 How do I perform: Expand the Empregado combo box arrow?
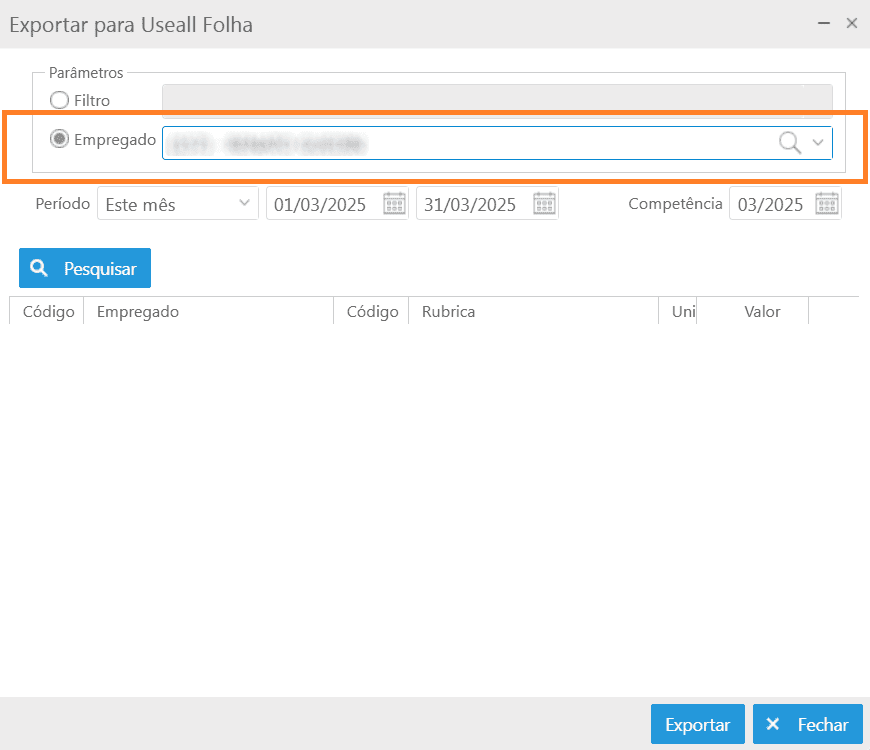[818, 143]
